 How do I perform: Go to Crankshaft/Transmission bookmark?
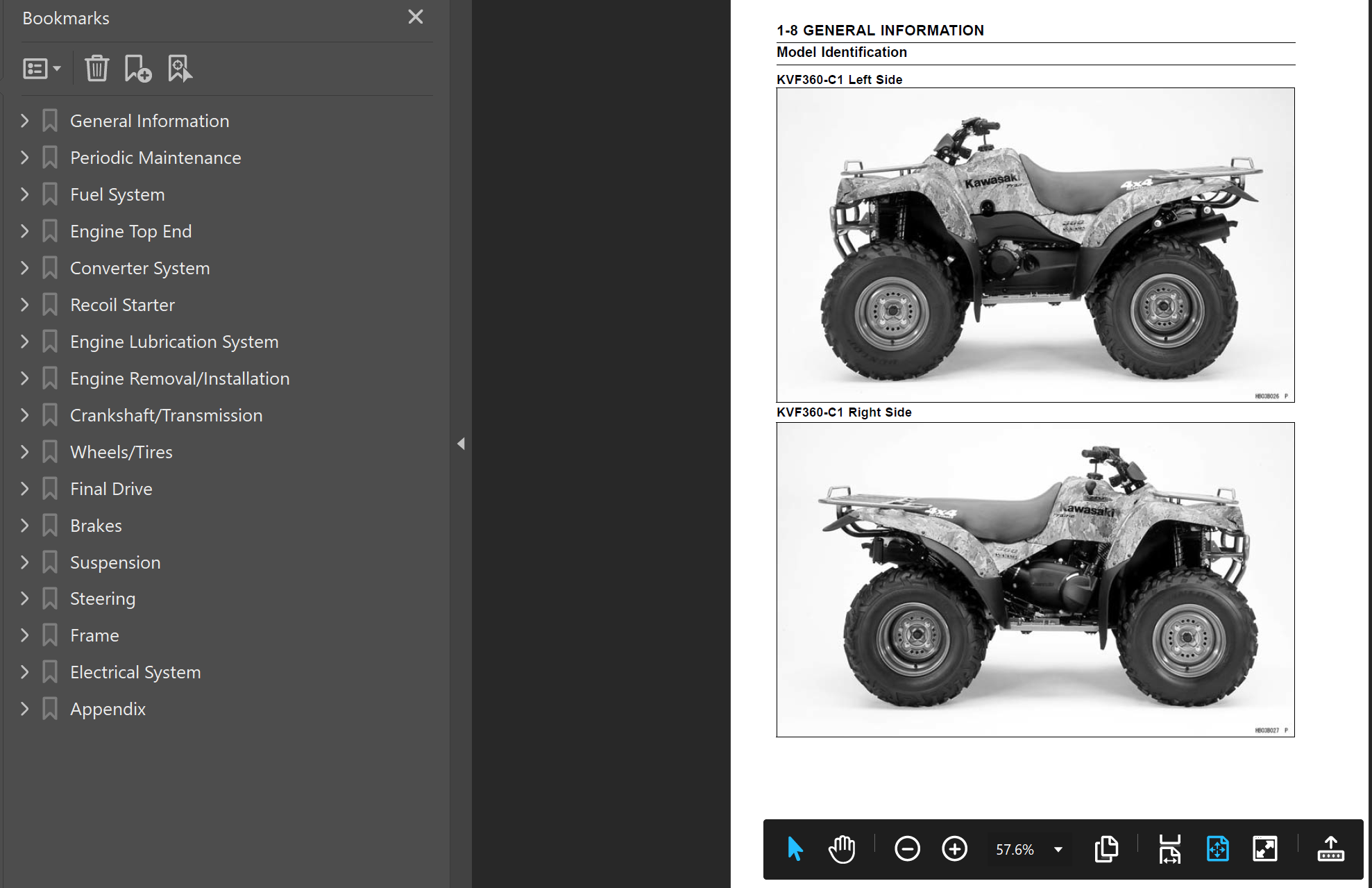point(166,415)
